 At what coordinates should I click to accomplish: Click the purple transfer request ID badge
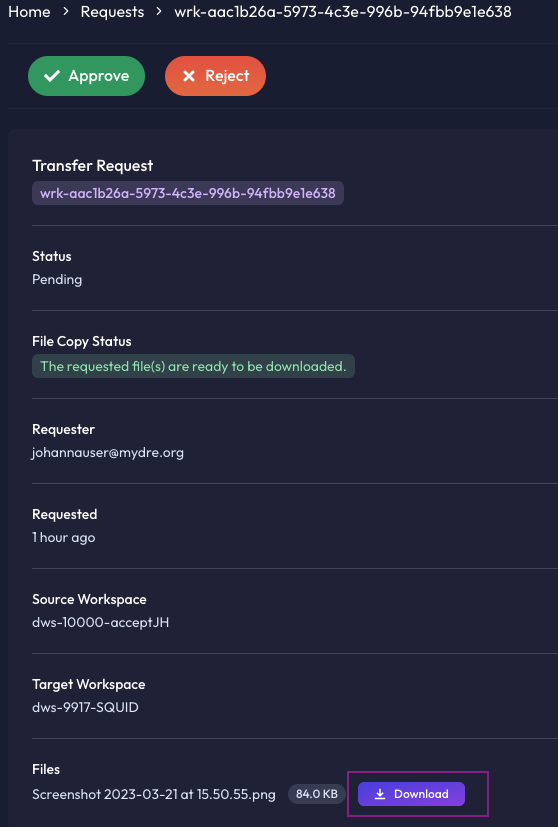tap(188, 193)
